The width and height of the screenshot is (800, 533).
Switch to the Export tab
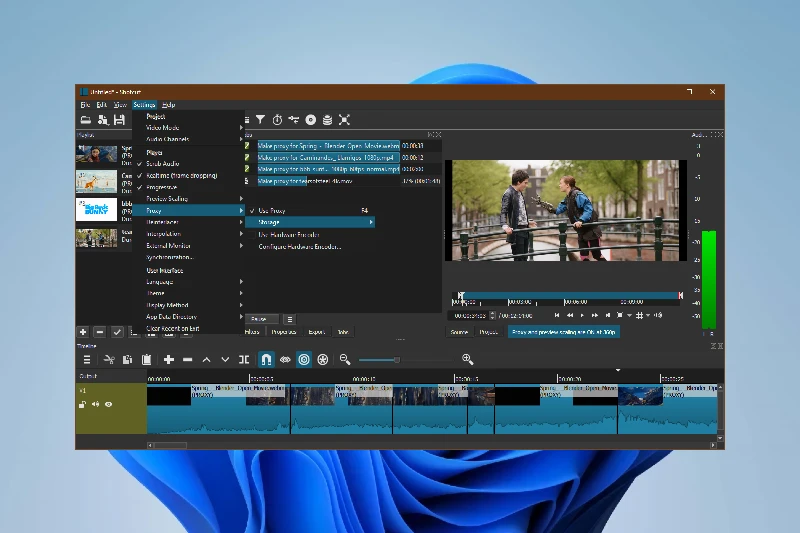click(x=316, y=332)
